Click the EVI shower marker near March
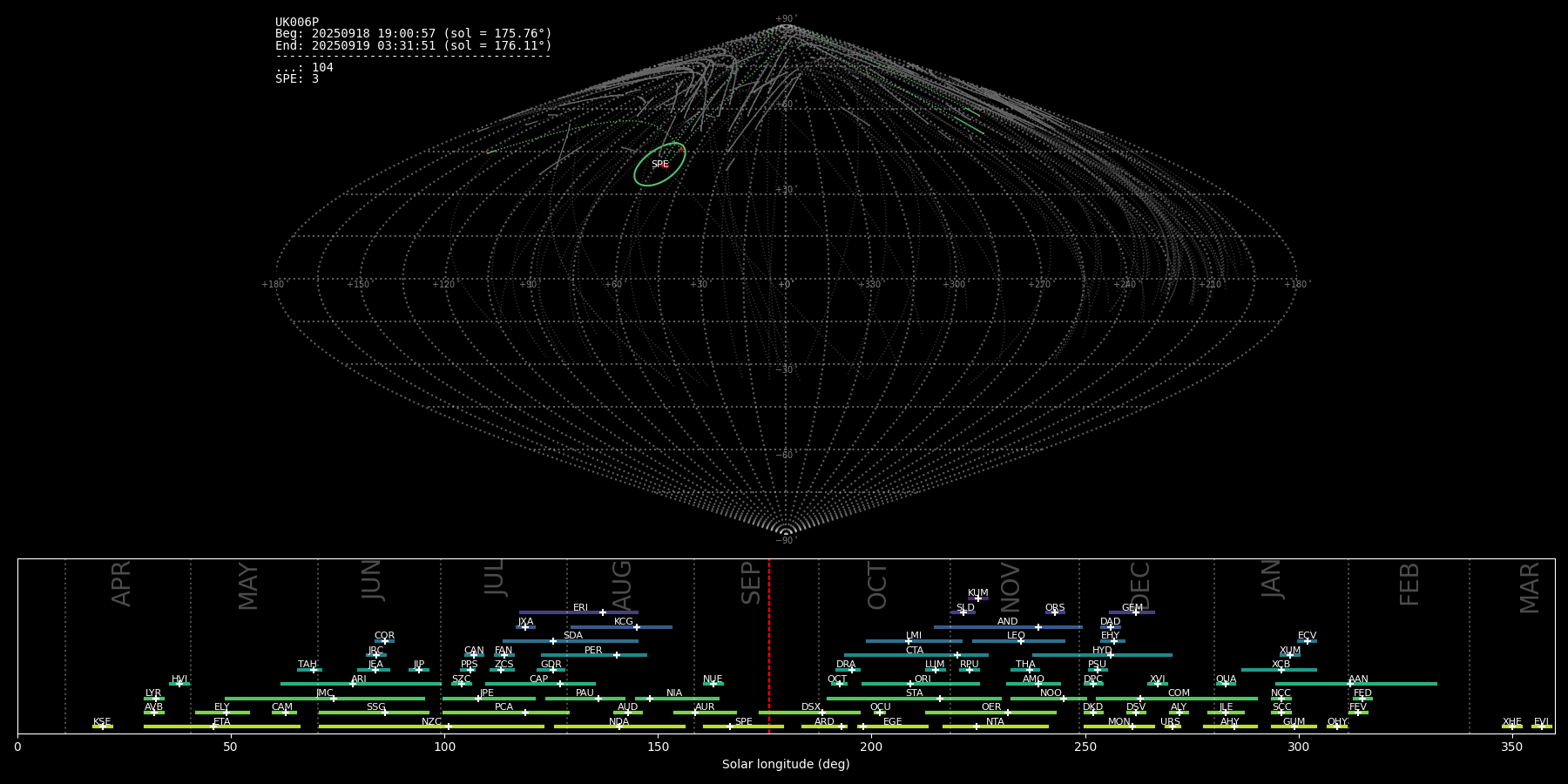The height and width of the screenshot is (784, 1568). click(x=1541, y=727)
